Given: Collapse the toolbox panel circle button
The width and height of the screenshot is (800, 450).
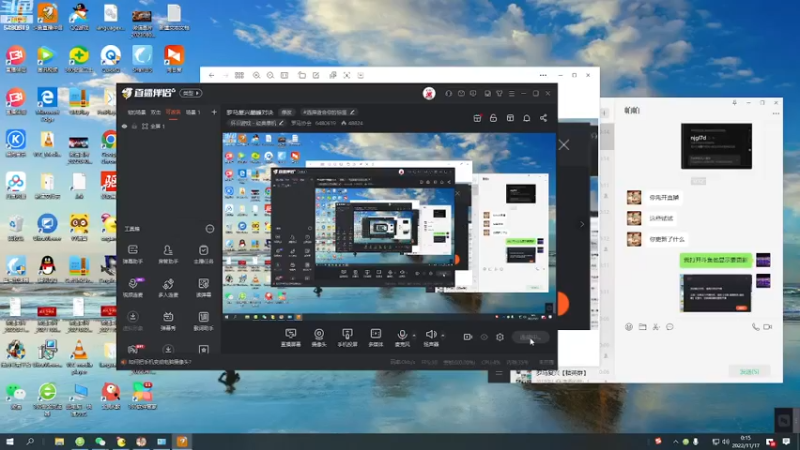Looking at the screenshot, I should point(210,229).
